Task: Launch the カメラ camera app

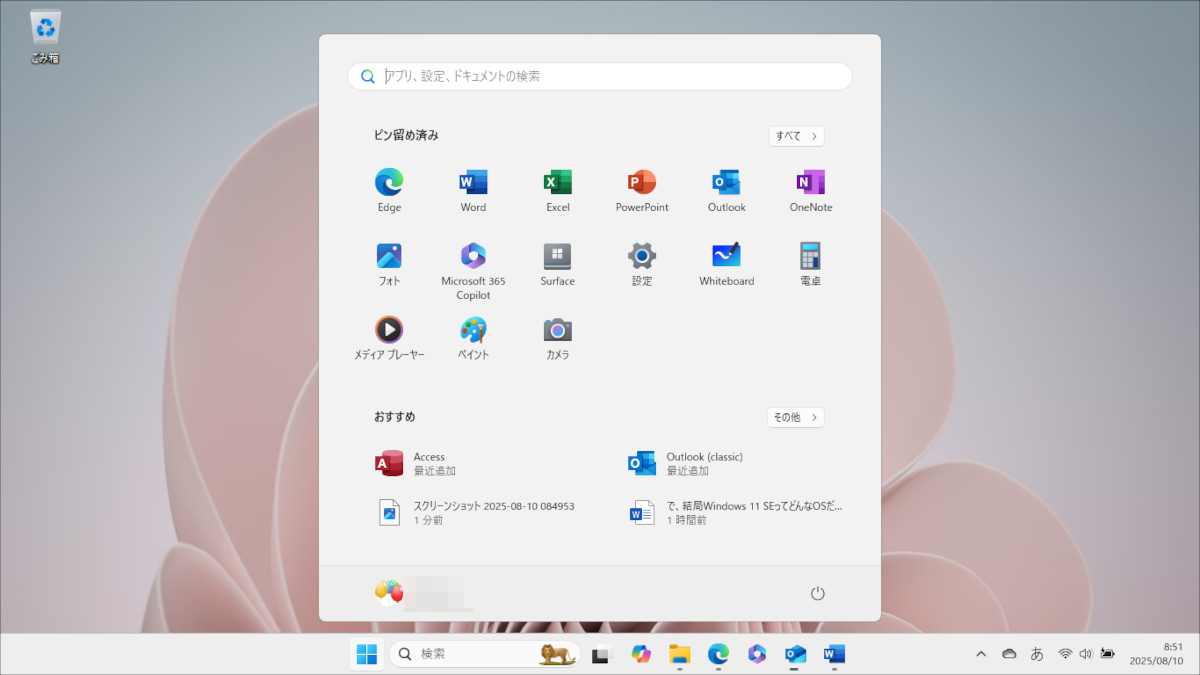Action: (558, 338)
